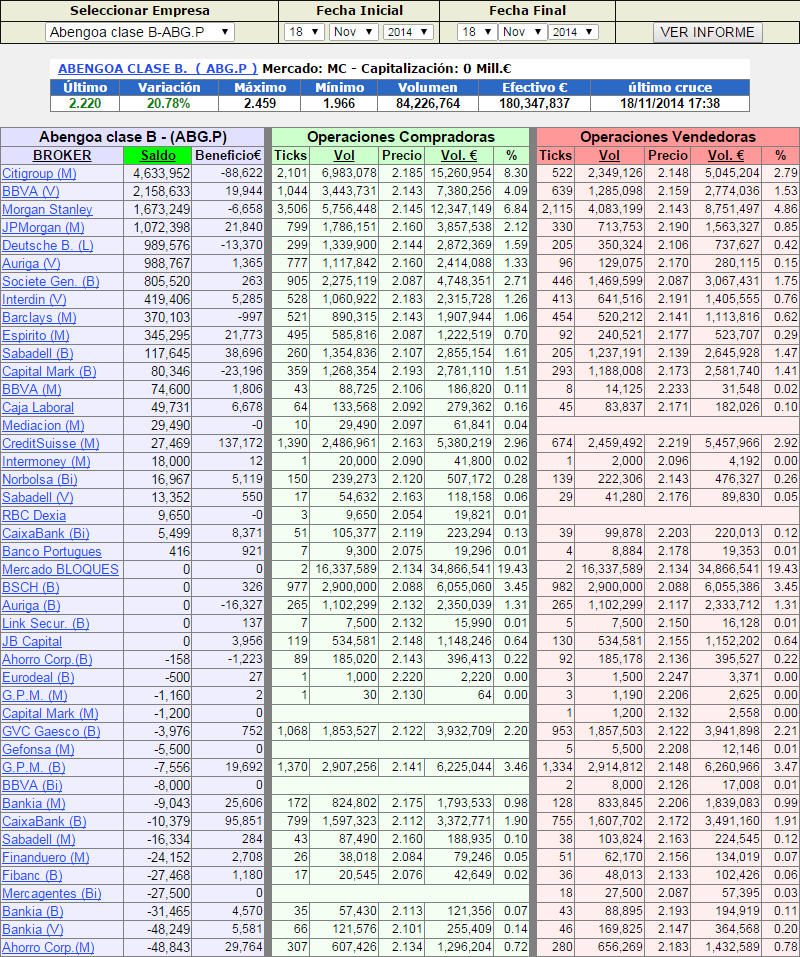800x957 pixels.
Task: Sort by the green Saldo column header
Action: [158, 156]
